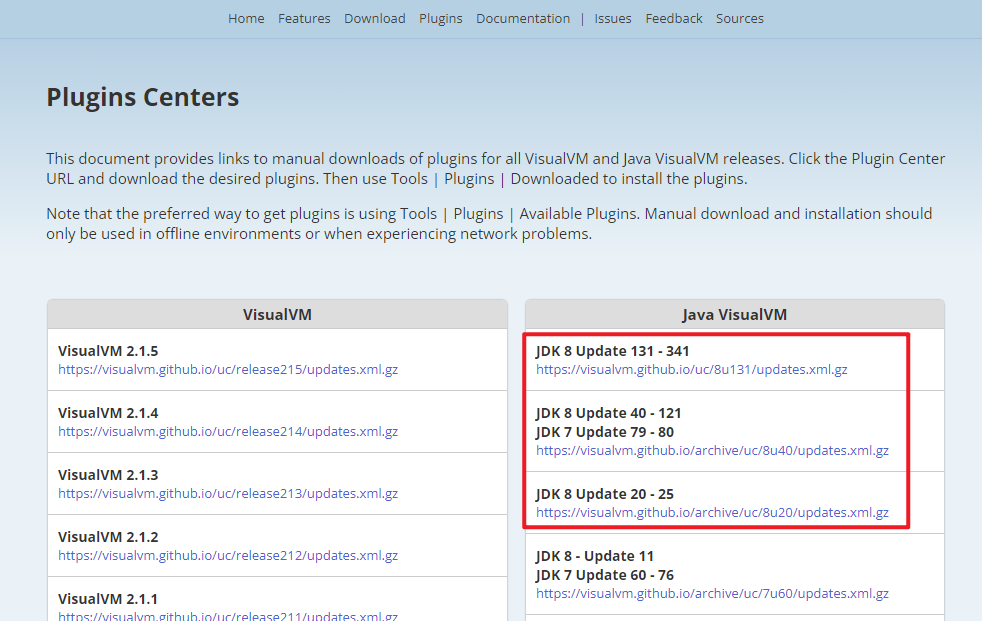Viewport: 982px width, 621px height.
Task: Open the release215 updates.xml.gz link
Action: 228,369
